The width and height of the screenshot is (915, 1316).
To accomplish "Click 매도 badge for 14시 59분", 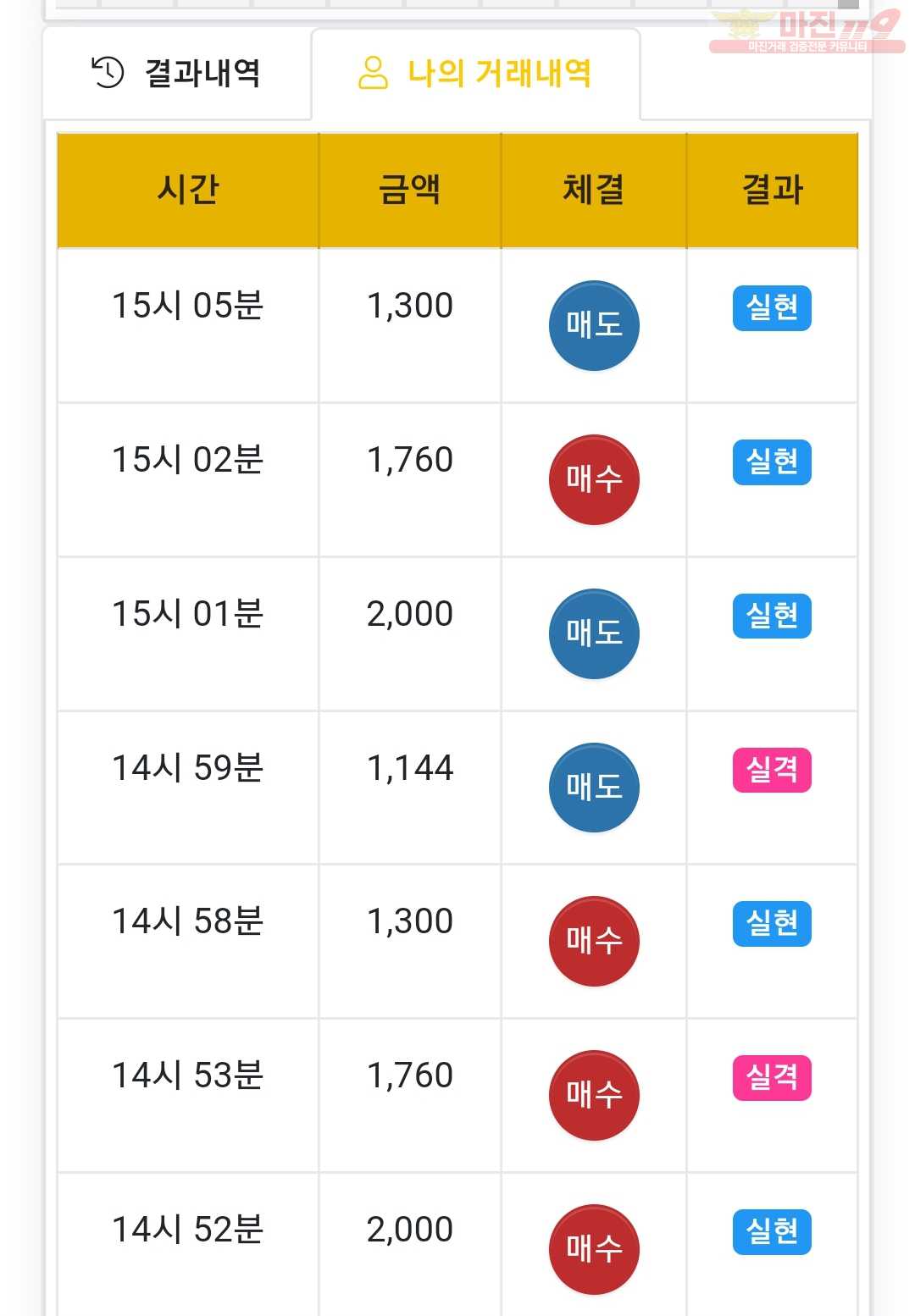I will [594, 788].
